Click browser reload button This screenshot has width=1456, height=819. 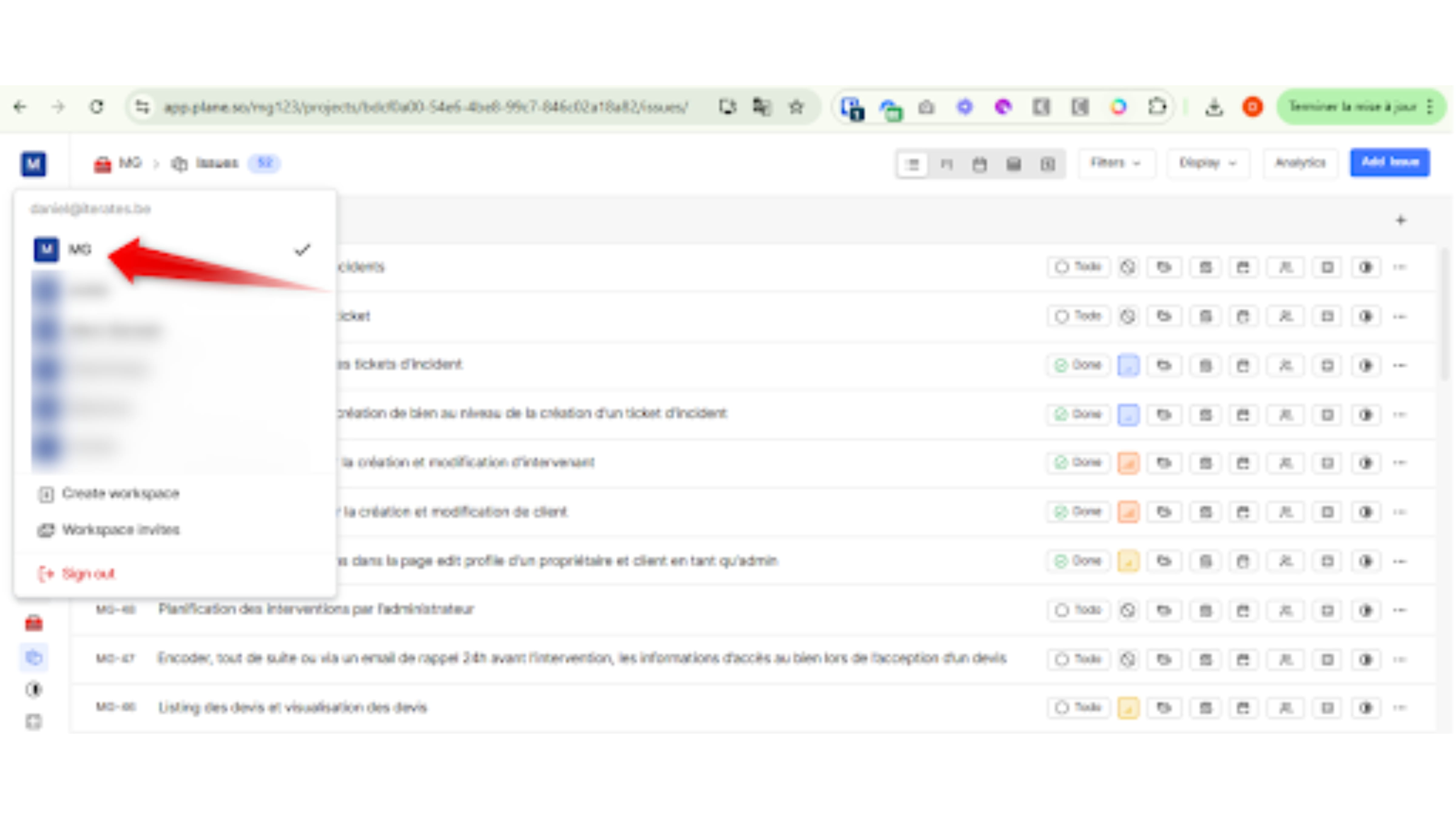[x=97, y=107]
